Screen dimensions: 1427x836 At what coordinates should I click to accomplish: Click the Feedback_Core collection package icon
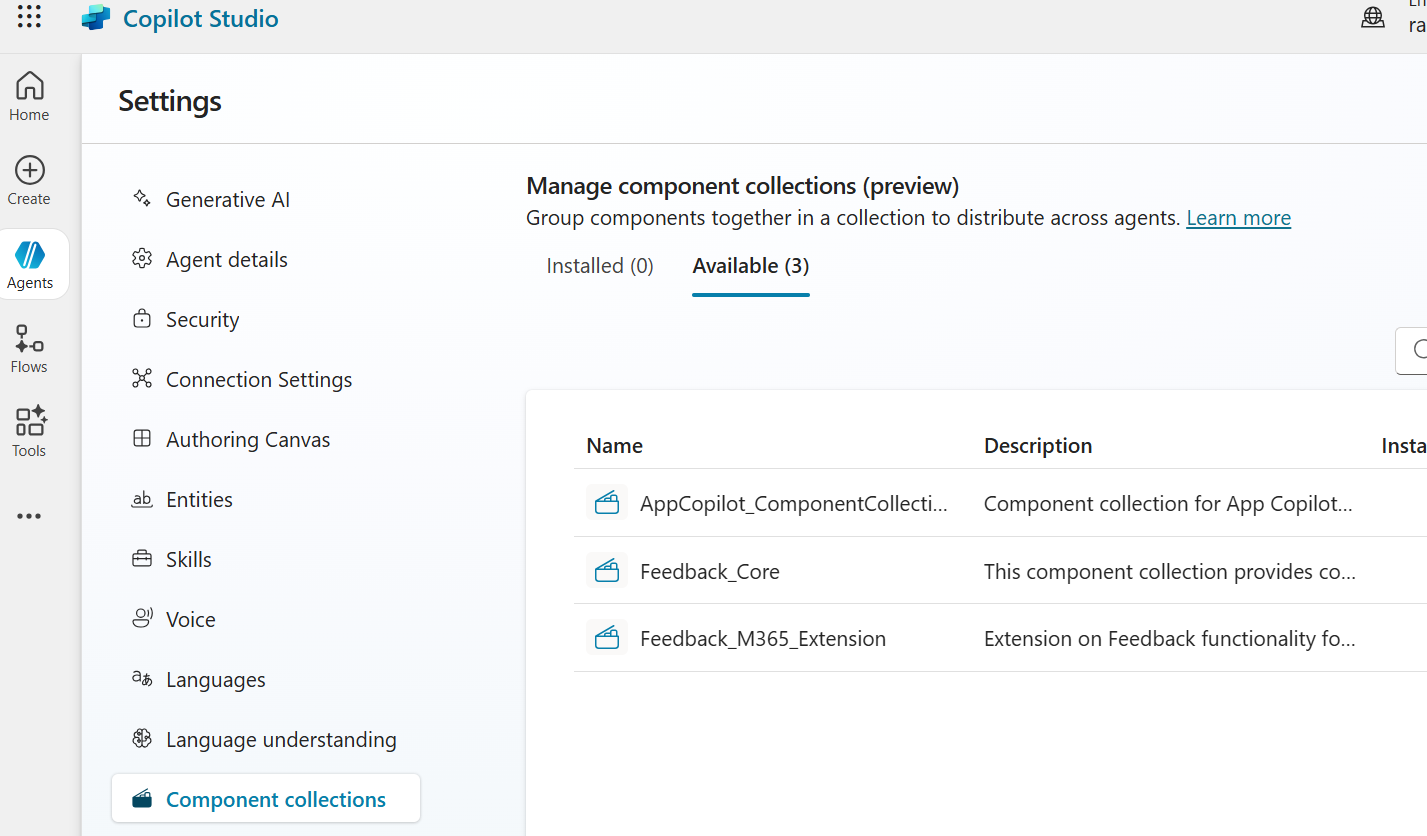pos(607,570)
